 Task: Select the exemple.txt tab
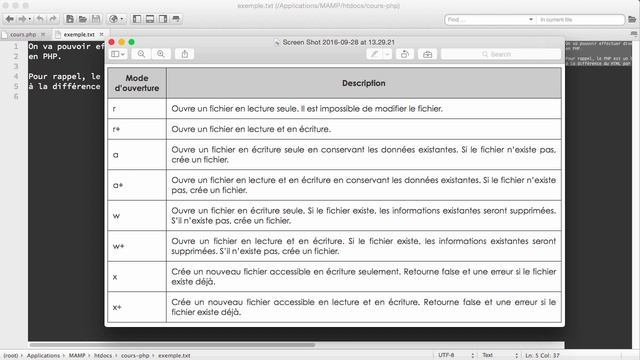pyautogui.click(x=79, y=35)
